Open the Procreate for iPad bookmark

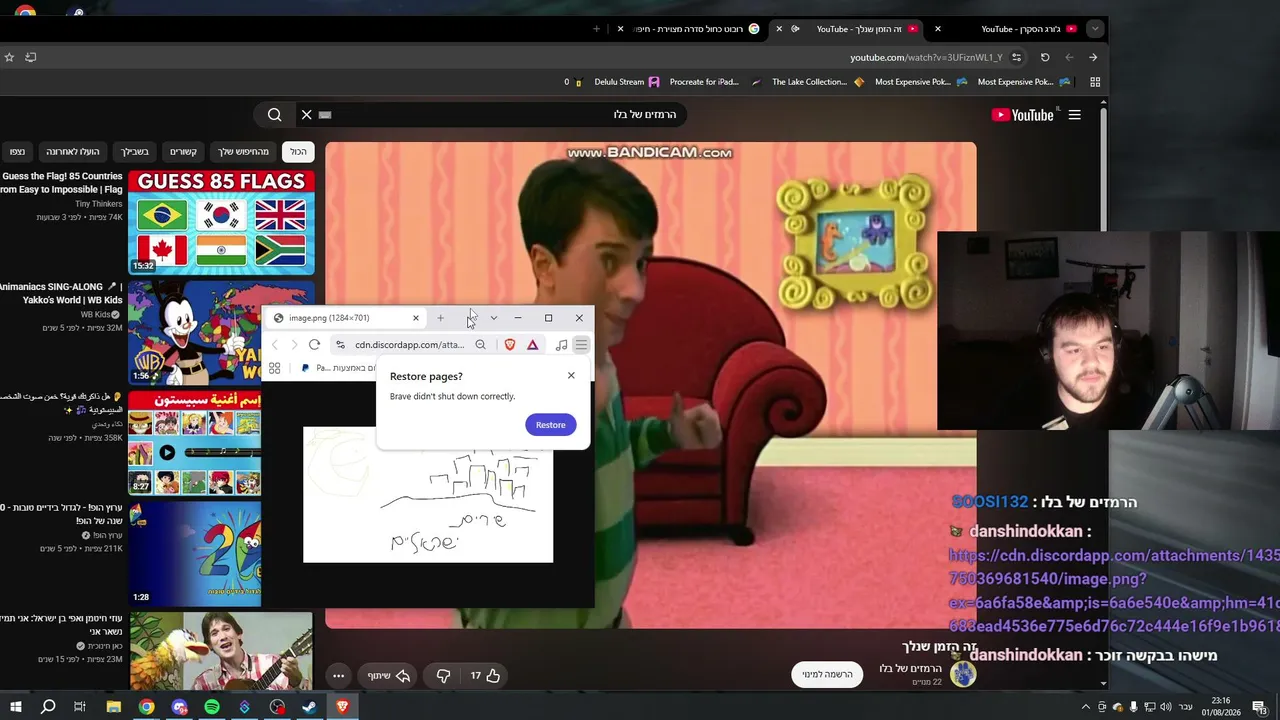715,82
